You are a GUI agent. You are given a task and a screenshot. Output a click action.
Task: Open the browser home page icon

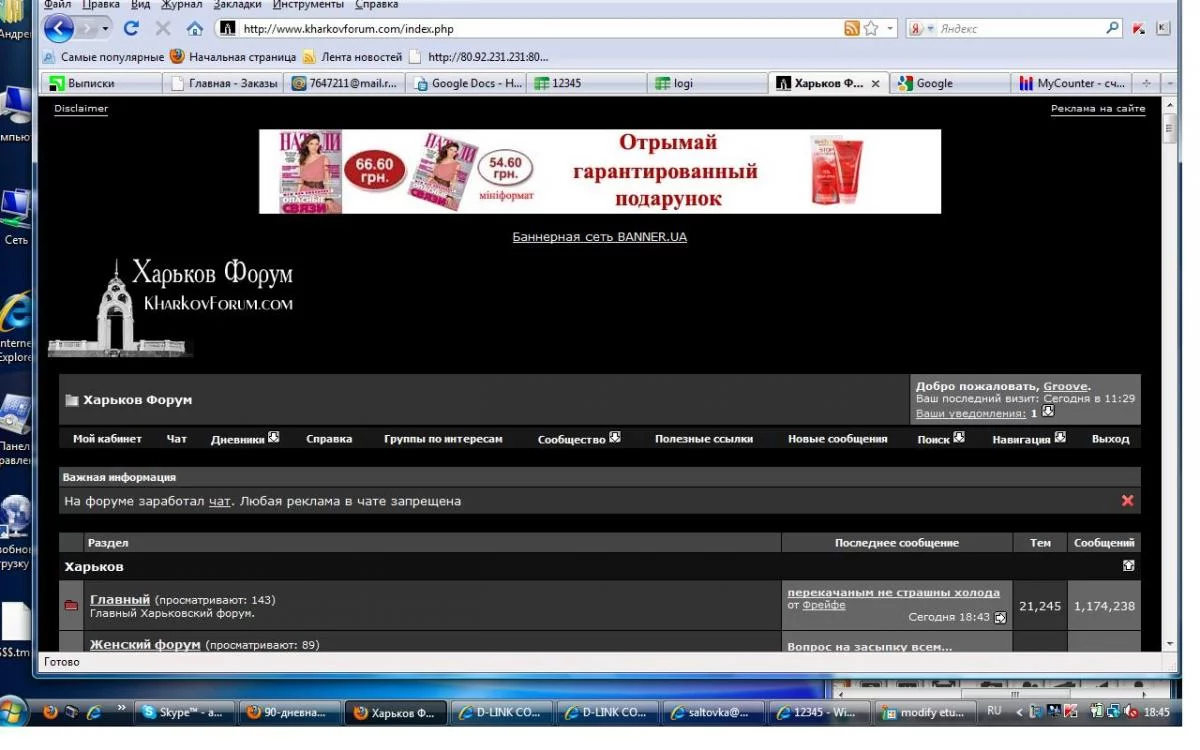(x=194, y=29)
